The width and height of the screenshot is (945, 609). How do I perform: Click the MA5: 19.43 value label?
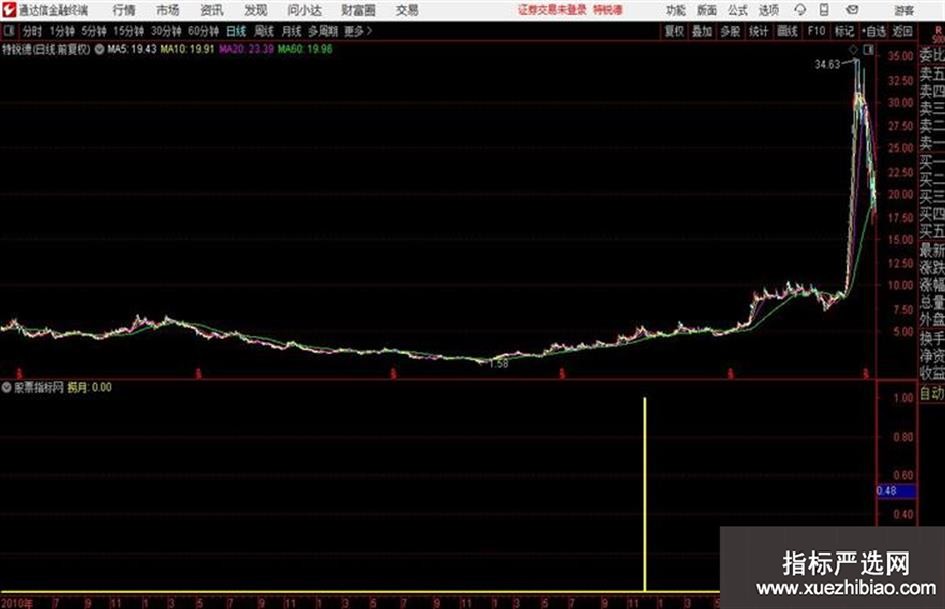click(132, 49)
